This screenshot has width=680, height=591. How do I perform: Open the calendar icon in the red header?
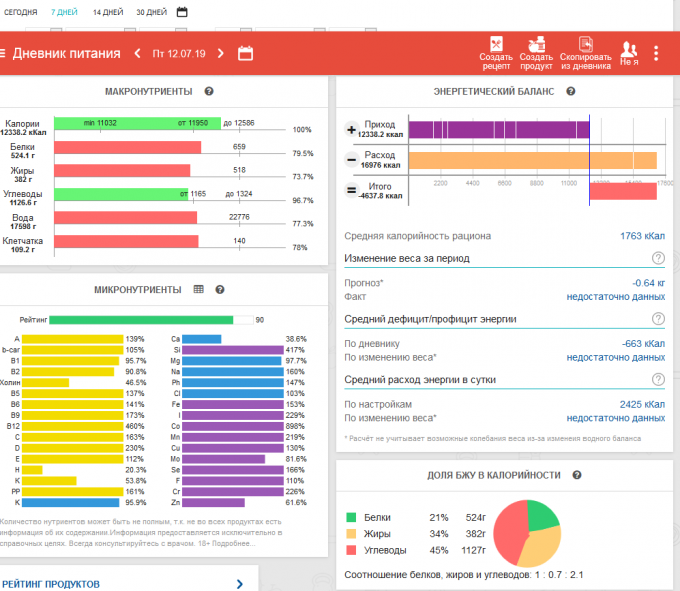pos(245,53)
